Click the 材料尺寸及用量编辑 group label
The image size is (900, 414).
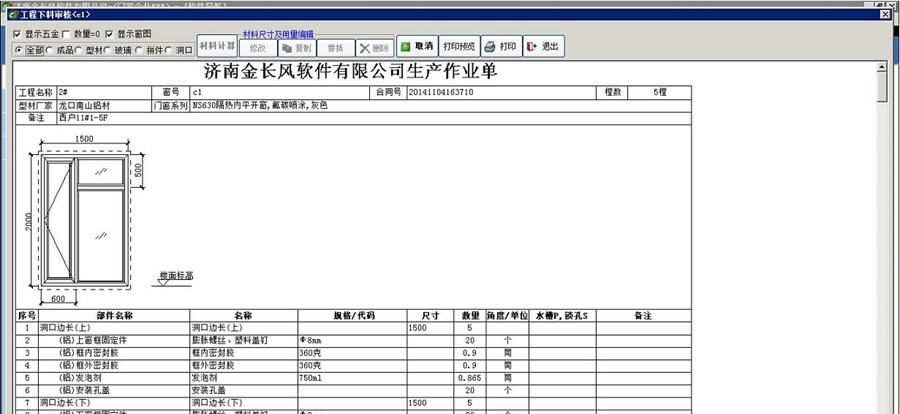[278, 34]
